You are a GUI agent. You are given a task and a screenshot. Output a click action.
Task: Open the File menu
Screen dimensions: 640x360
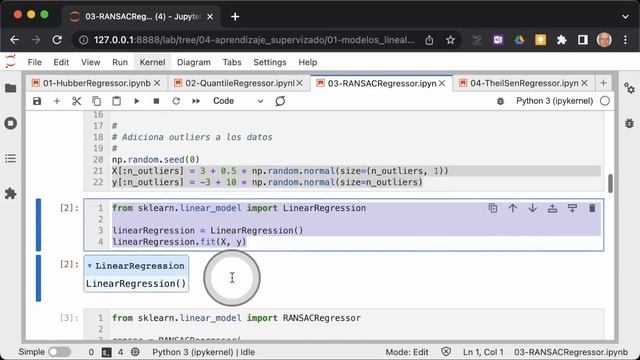click(x=35, y=62)
